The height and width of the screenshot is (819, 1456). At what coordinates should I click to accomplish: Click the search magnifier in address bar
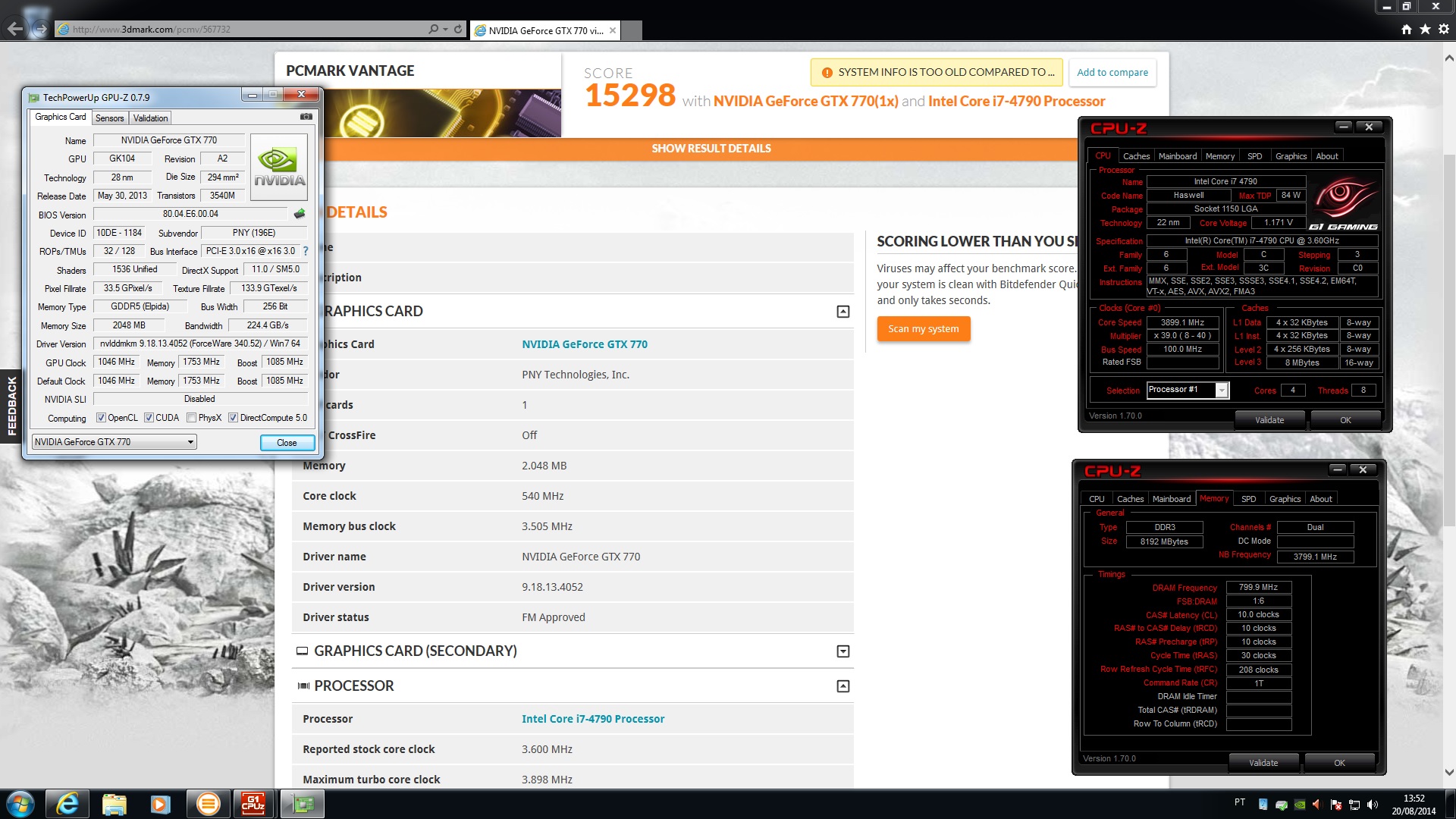(433, 30)
